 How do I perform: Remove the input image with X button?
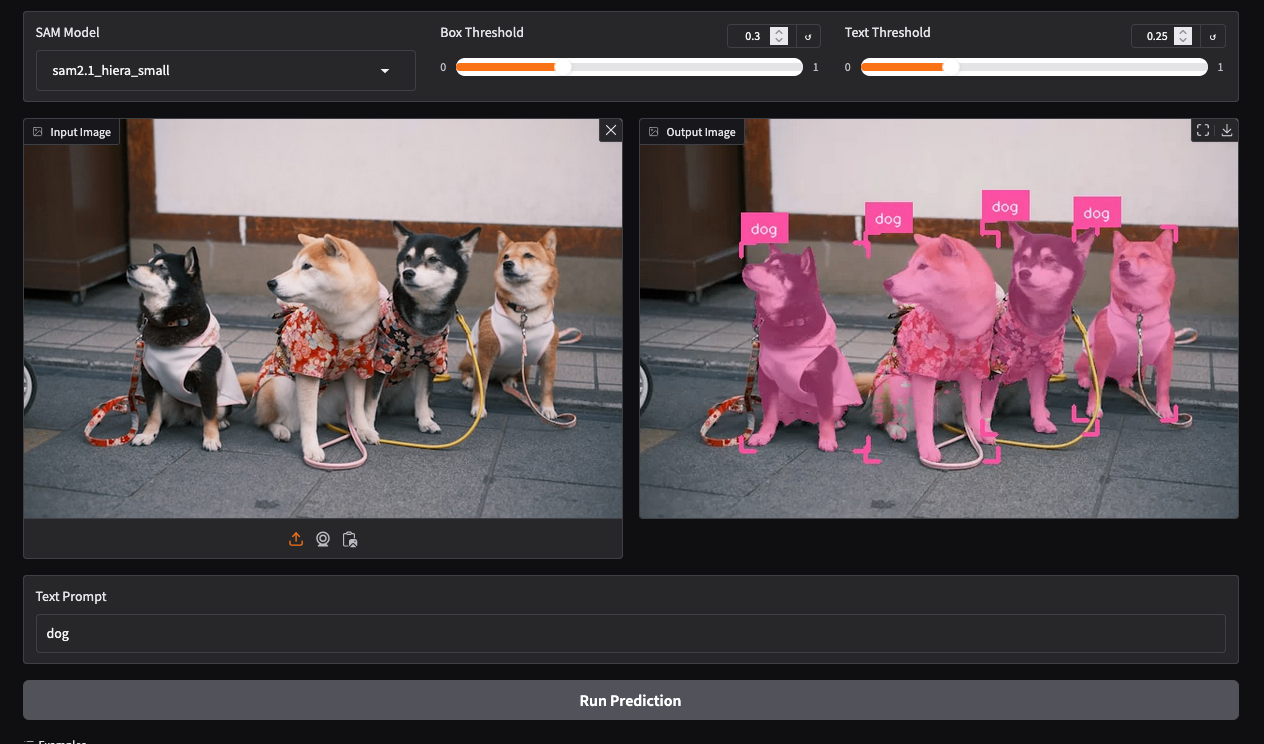point(610,131)
